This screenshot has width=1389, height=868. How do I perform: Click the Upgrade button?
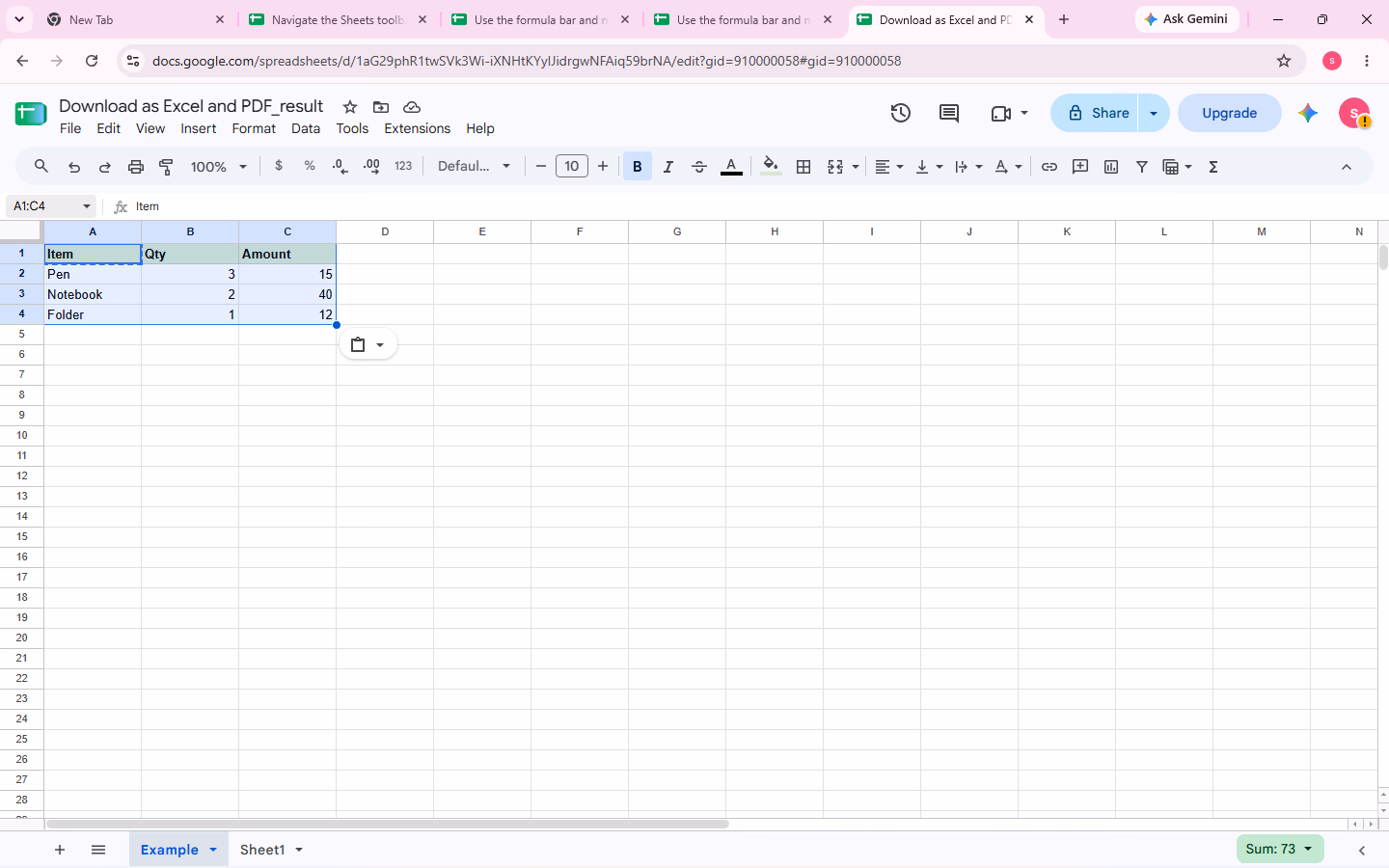point(1230,113)
